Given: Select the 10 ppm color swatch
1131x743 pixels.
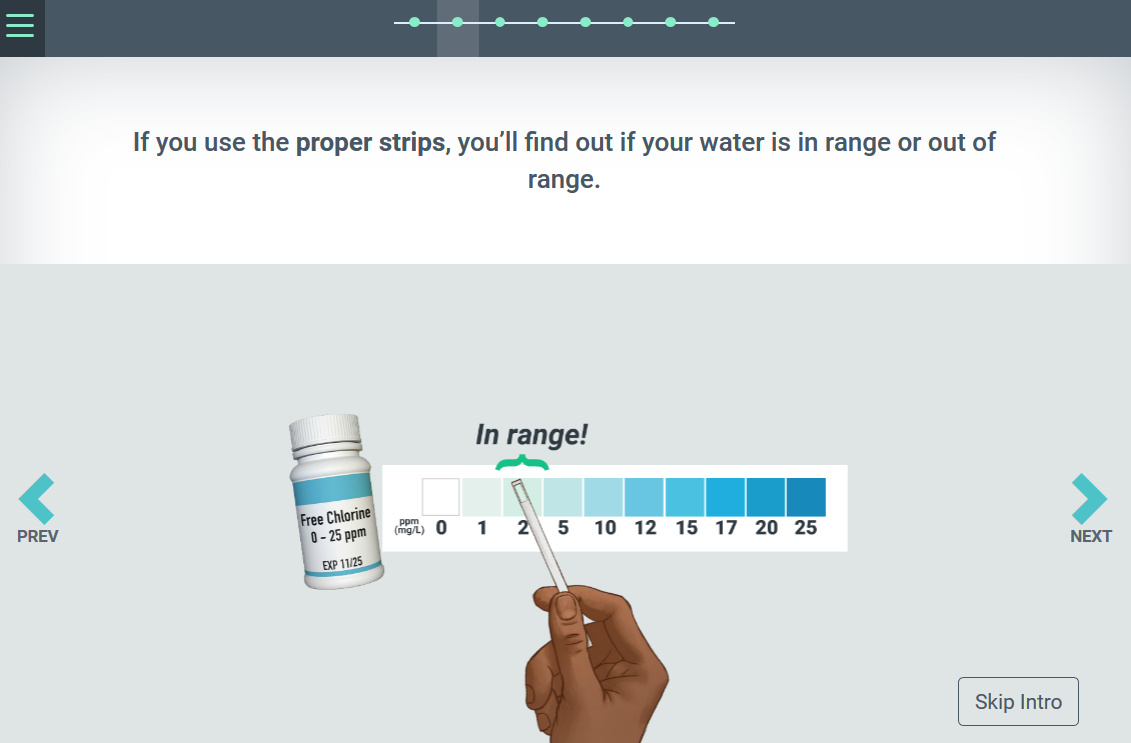Looking at the screenshot, I should pos(603,497).
